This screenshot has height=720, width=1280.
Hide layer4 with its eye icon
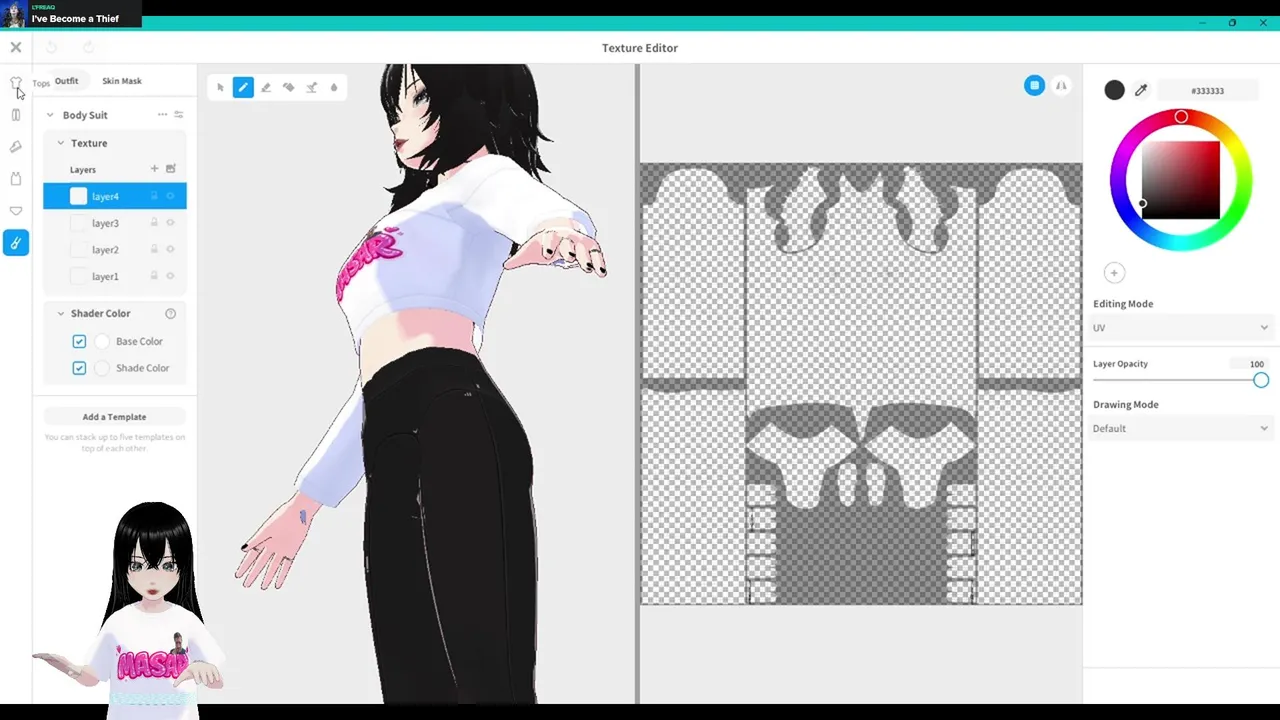[171, 196]
